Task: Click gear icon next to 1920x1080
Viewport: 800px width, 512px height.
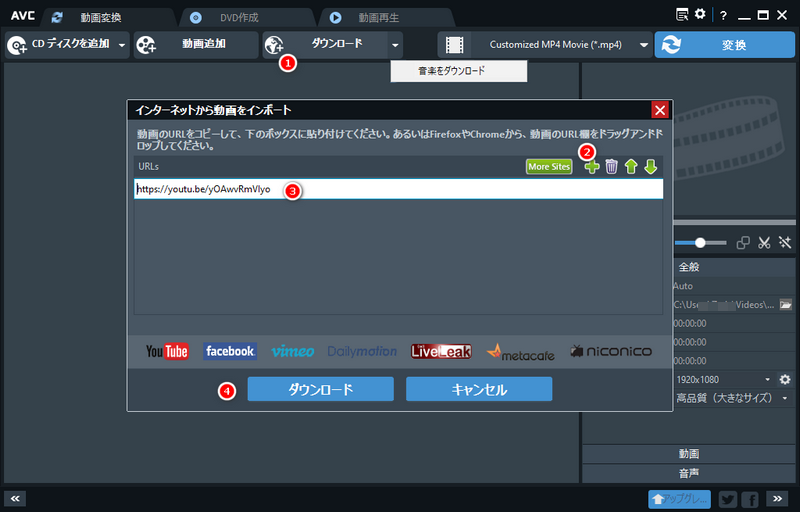Action: [785, 379]
